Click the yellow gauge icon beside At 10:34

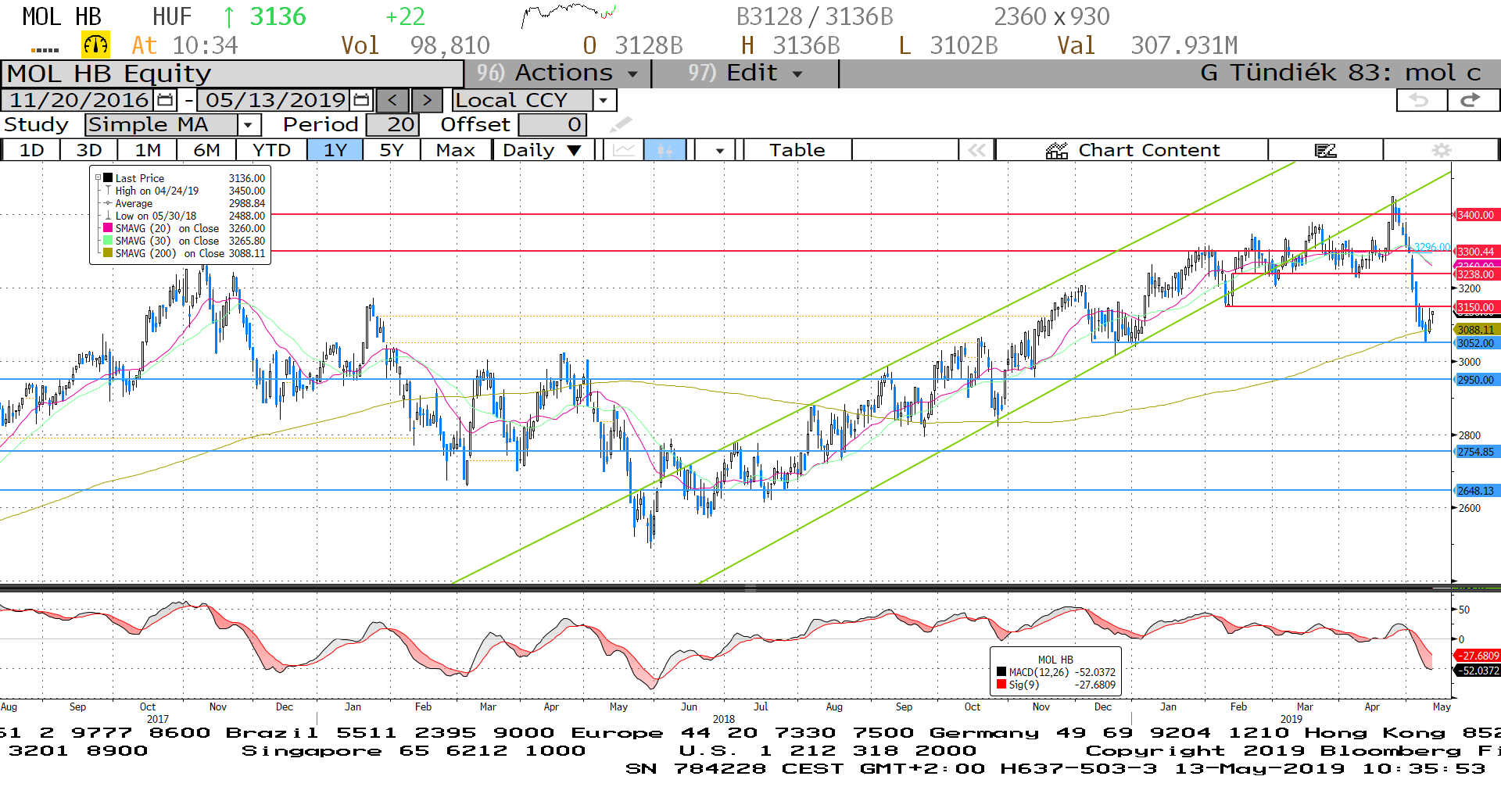95,45
